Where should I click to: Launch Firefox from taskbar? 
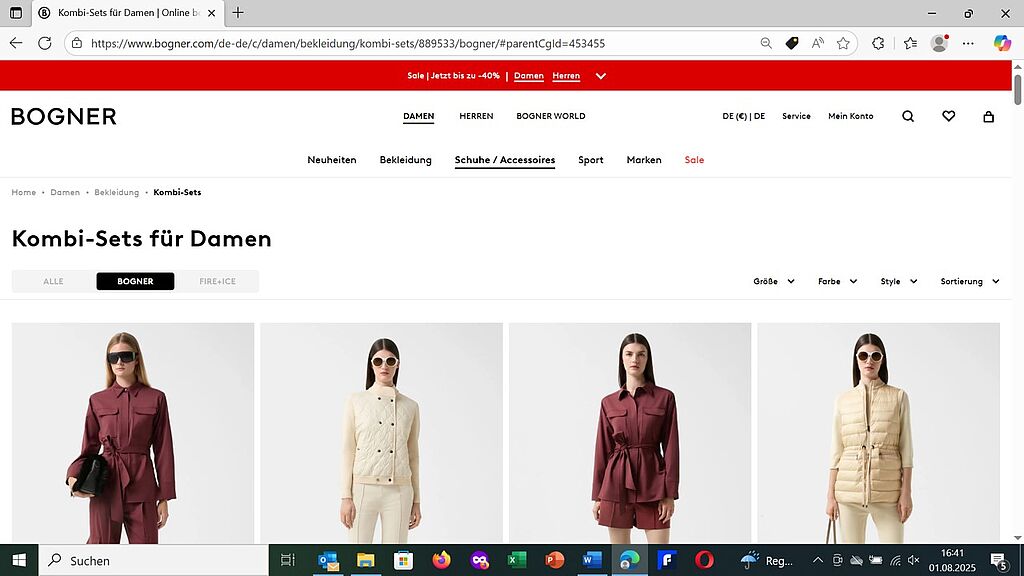tap(441, 560)
